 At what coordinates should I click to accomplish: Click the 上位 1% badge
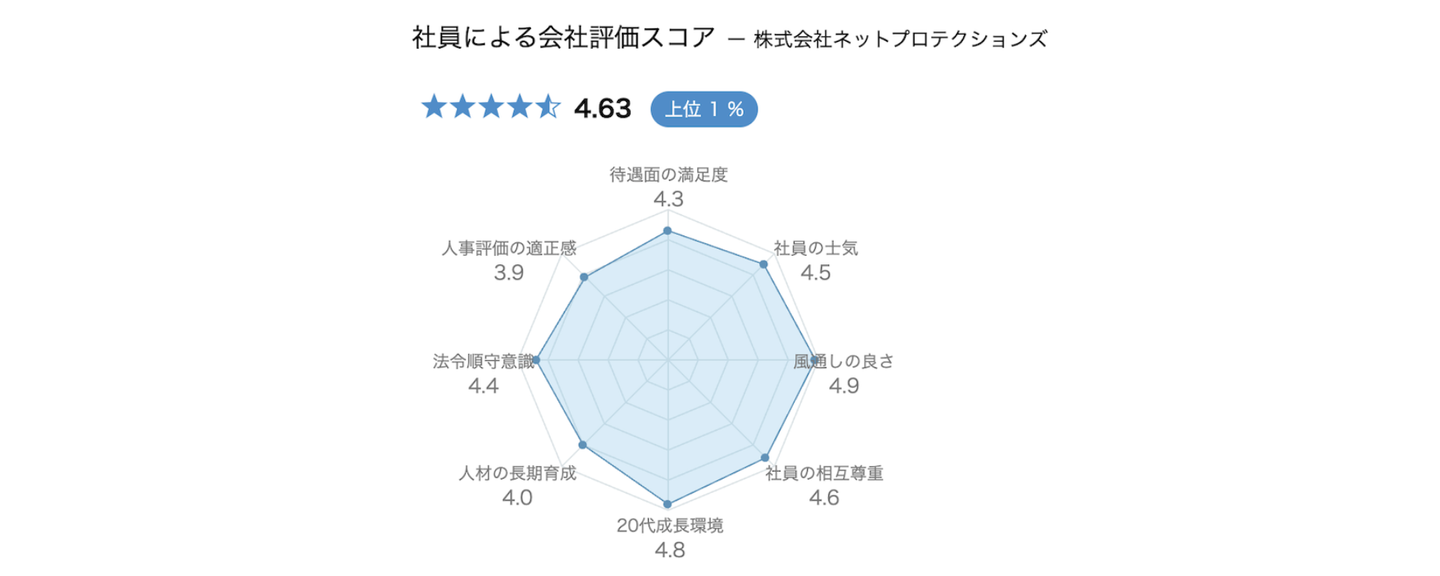704,109
